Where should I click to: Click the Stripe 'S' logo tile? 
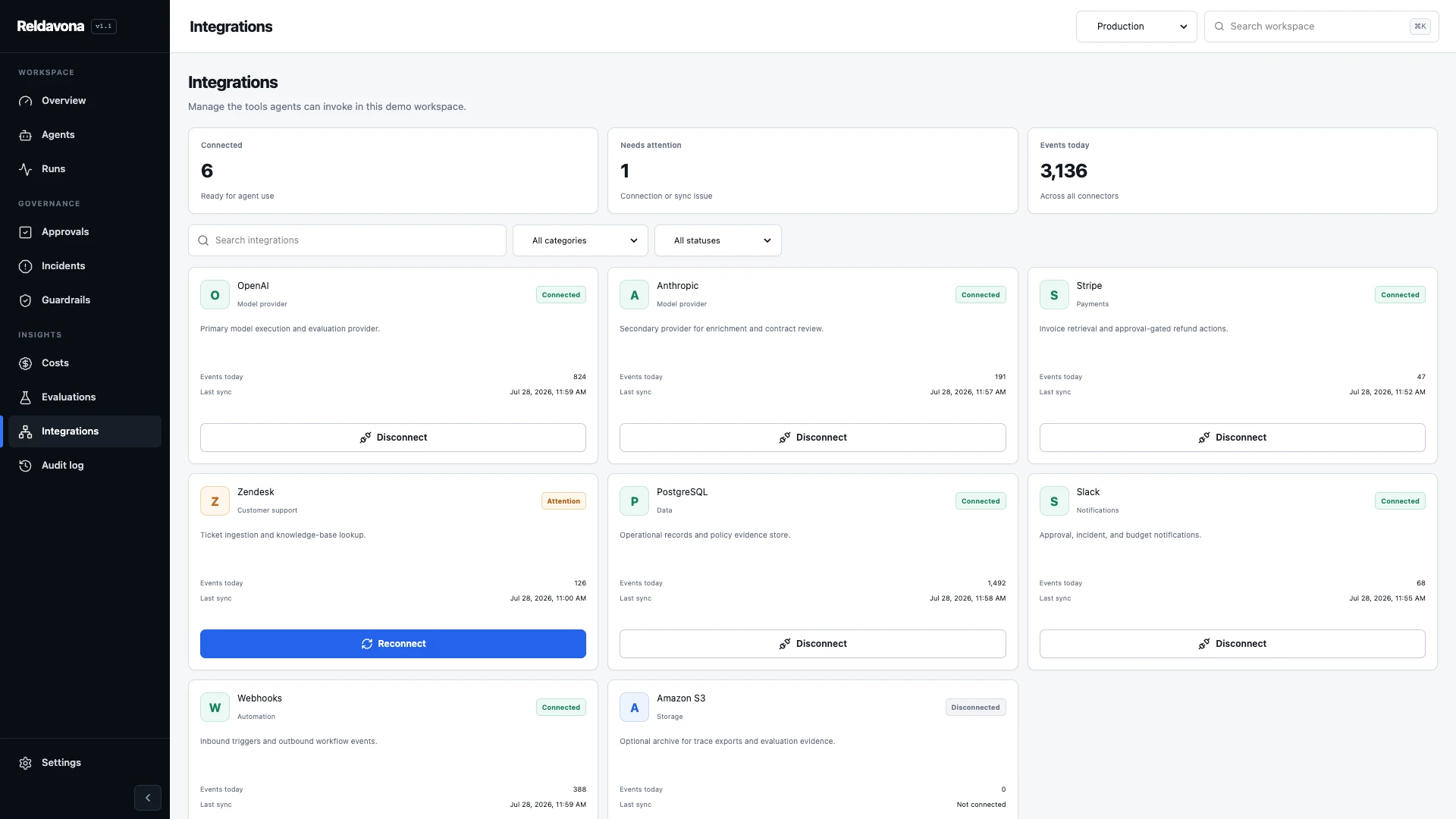(x=1054, y=295)
